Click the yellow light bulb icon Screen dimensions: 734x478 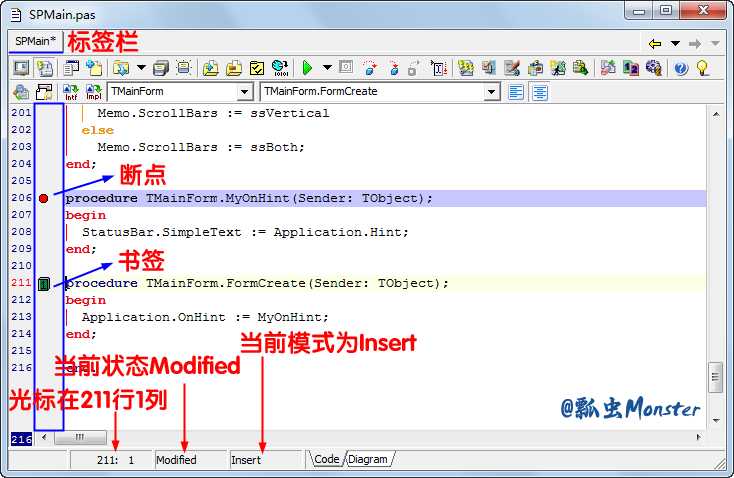tap(702, 68)
